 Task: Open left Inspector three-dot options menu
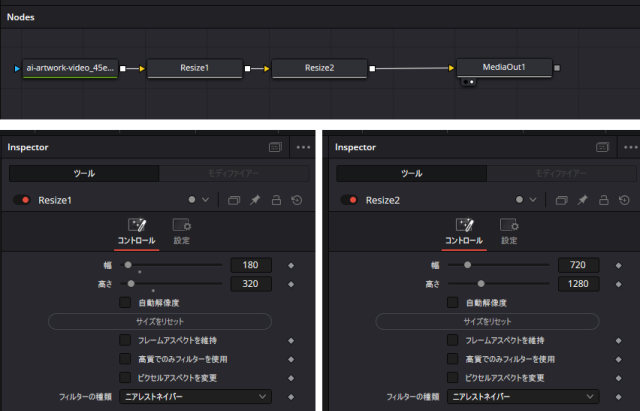[x=303, y=147]
